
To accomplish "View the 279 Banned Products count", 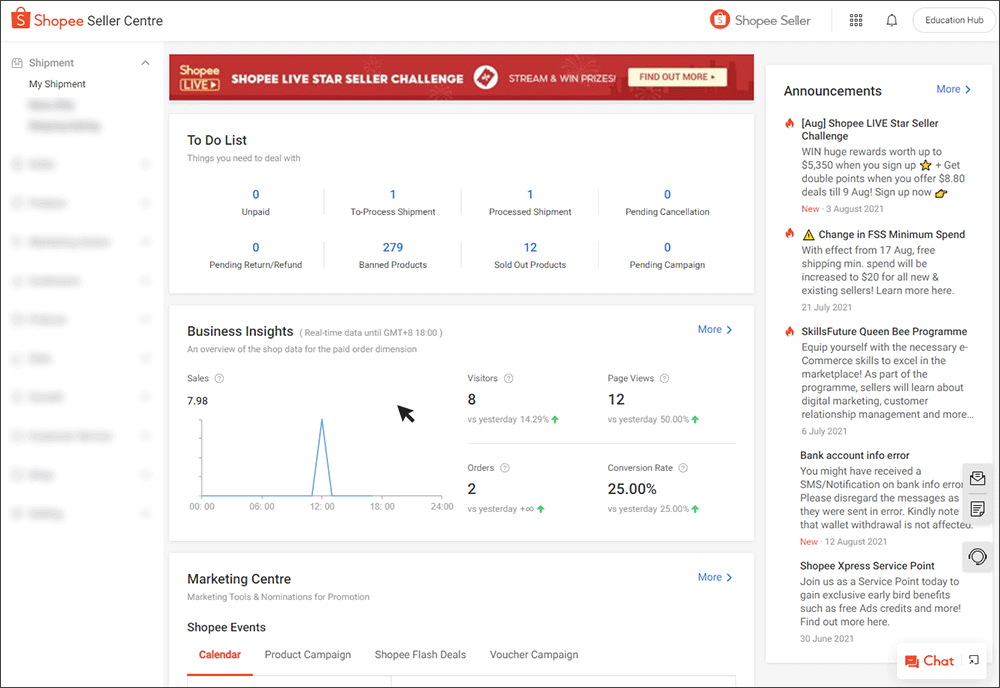I will click(x=392, y=246).
